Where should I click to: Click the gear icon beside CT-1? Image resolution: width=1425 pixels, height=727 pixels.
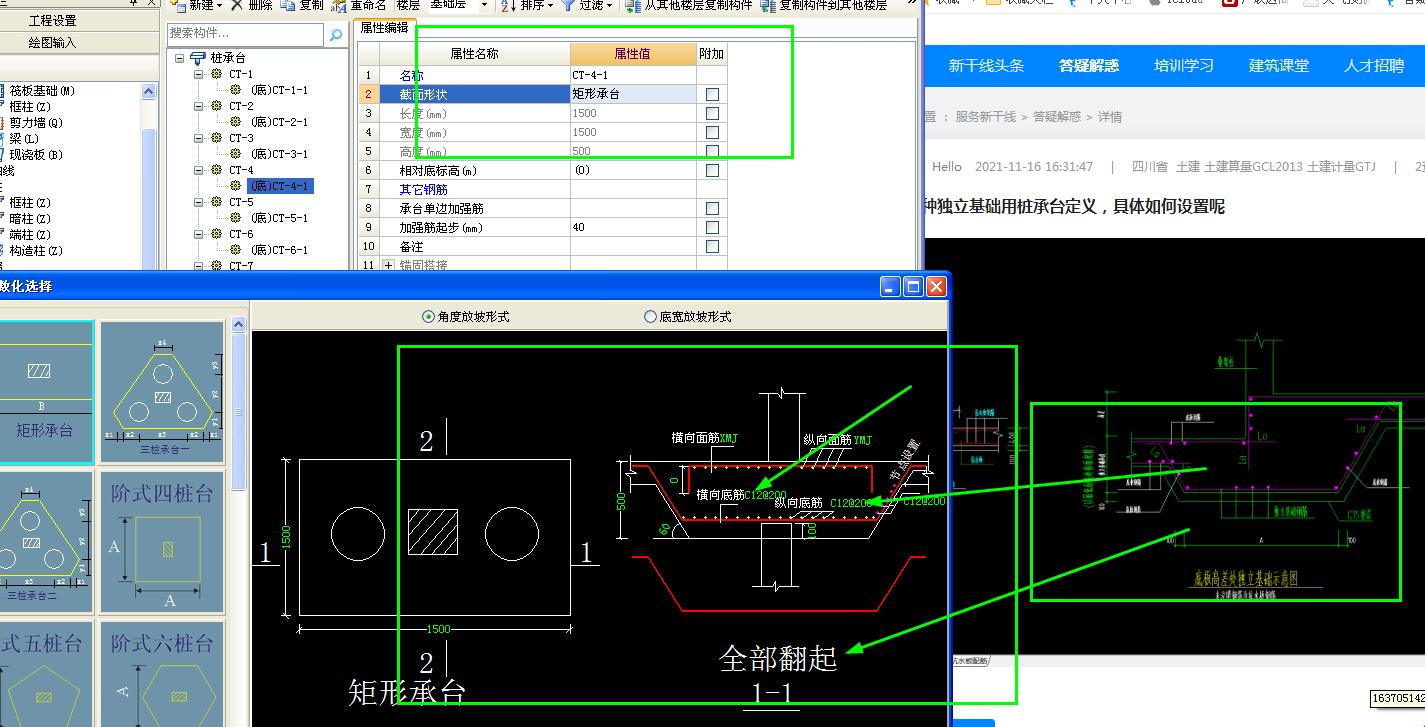click(x=217, y=74)
